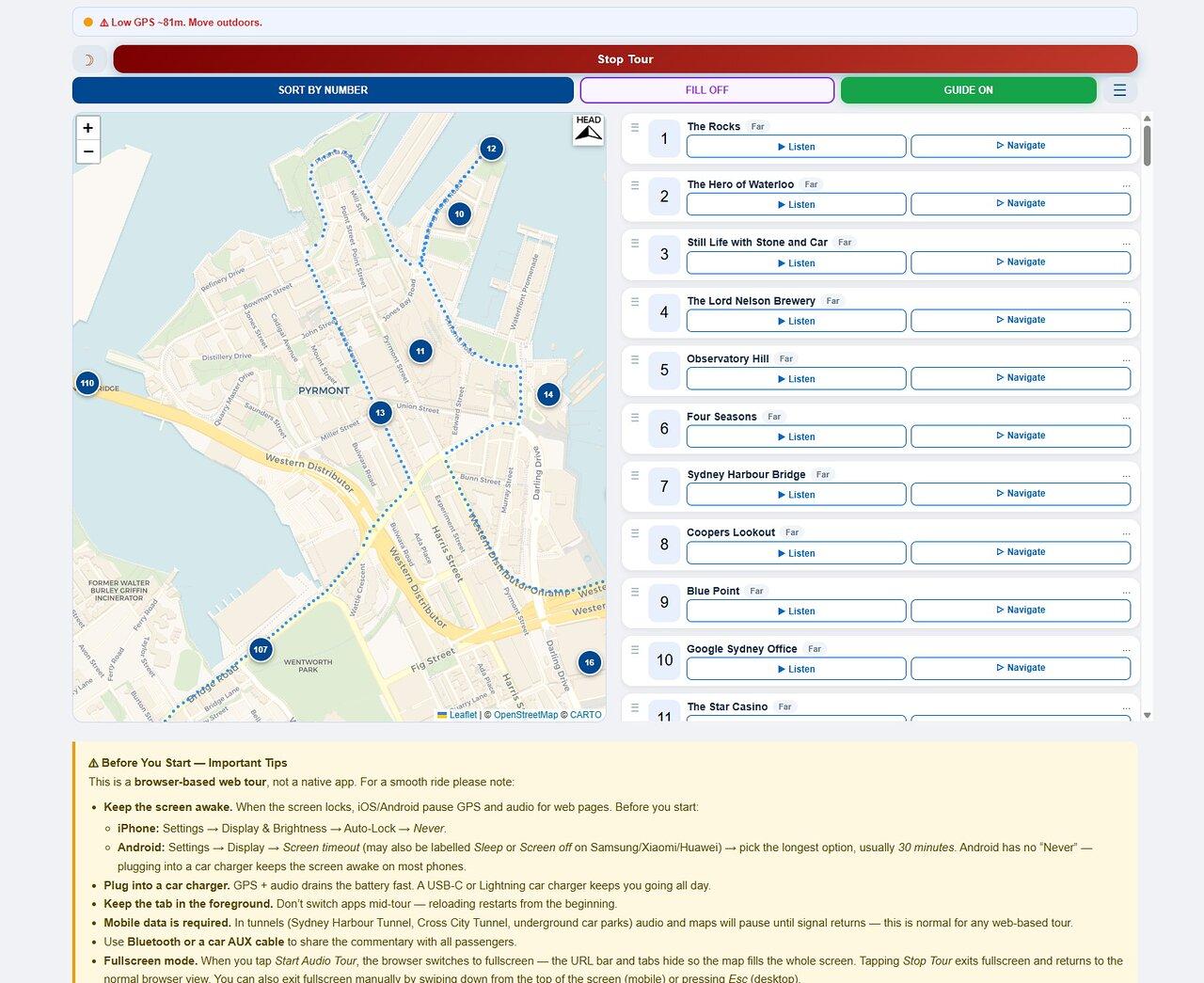The width and height of the screenshot is (1204, 983).
Task: Click the 'Sydney Harbour Bridge' stop title
Action: pyautogui.click(x=746, y=475)
